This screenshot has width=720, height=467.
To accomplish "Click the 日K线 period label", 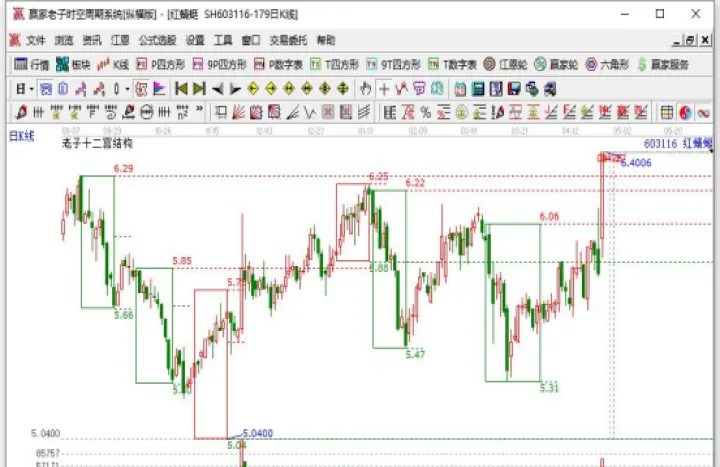I will [21, 134].
